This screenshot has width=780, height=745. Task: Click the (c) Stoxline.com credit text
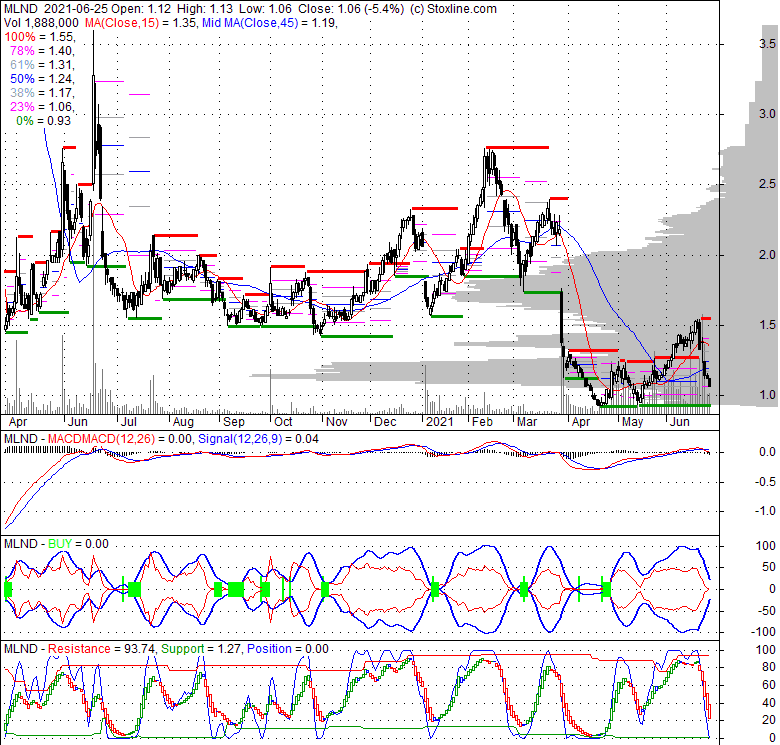pos(453,9)
